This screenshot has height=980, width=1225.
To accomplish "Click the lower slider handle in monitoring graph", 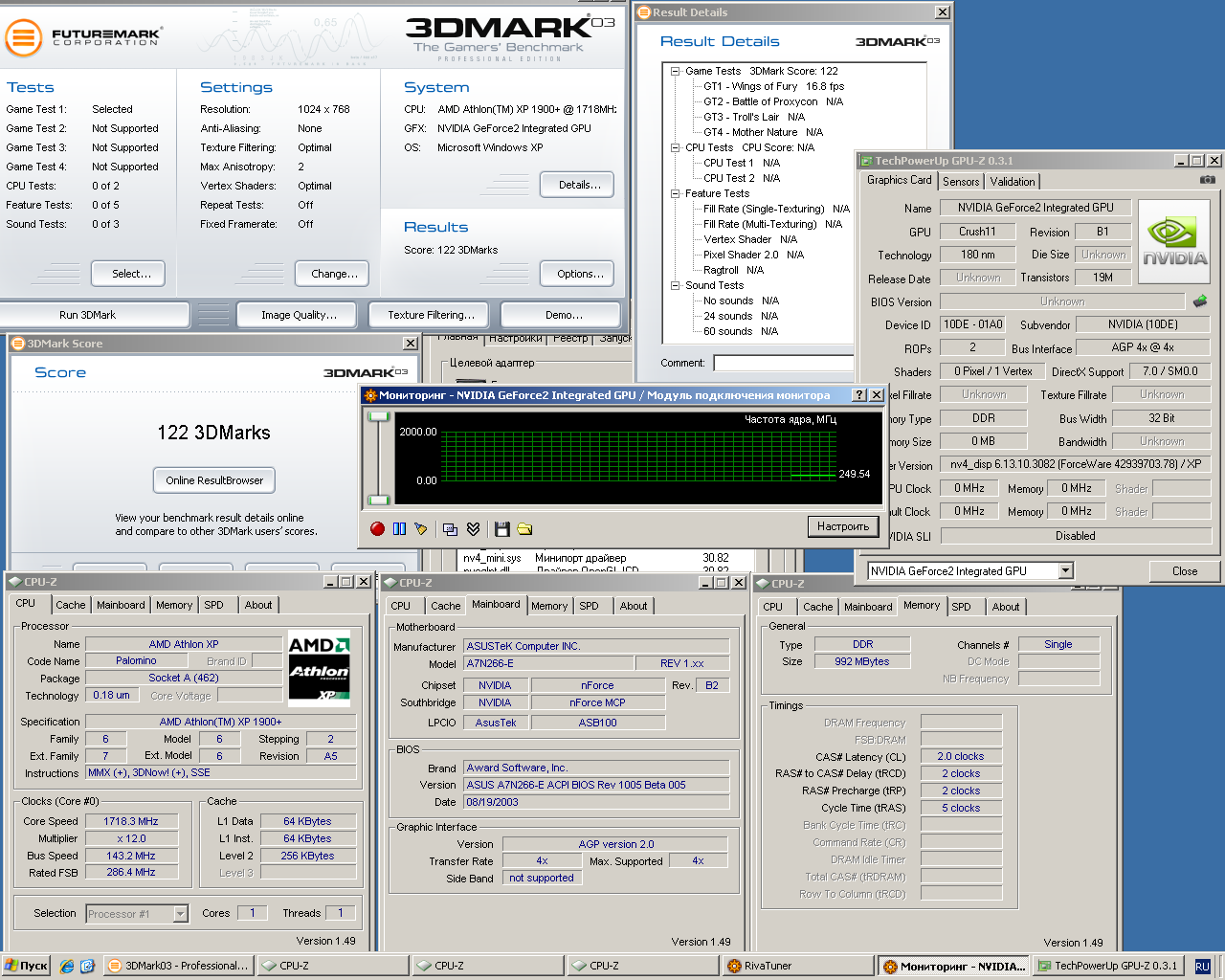I will (379, 500).
